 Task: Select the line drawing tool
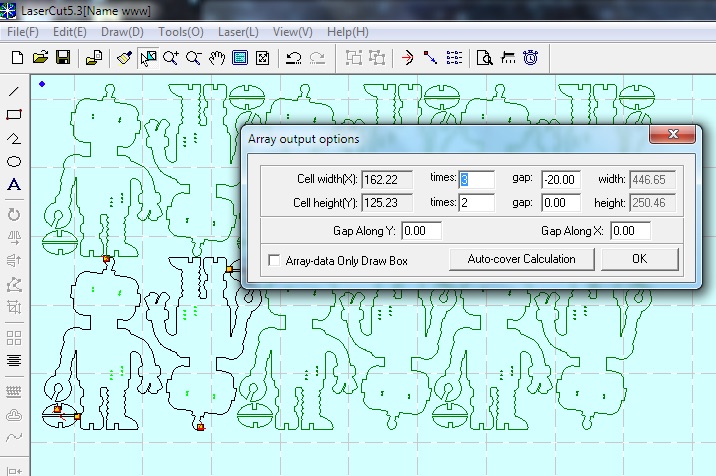14,91
